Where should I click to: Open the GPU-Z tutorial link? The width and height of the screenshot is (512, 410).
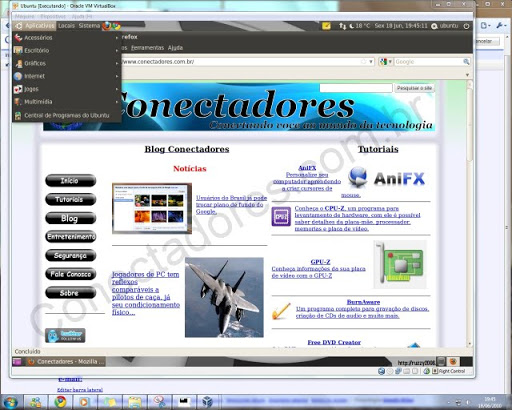point(320,262)
